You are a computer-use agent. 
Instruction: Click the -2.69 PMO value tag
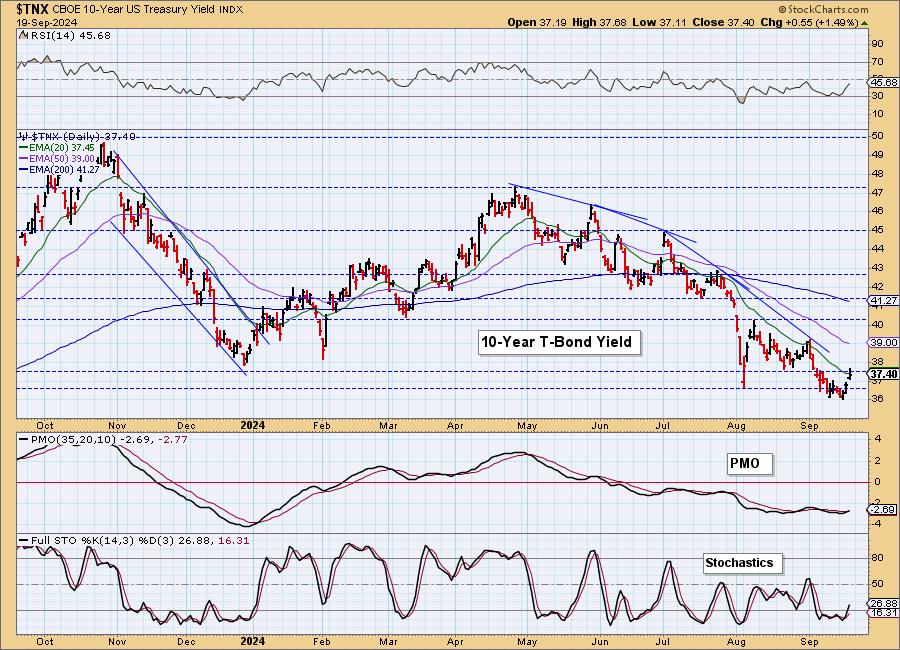click(x=884, y=509)
